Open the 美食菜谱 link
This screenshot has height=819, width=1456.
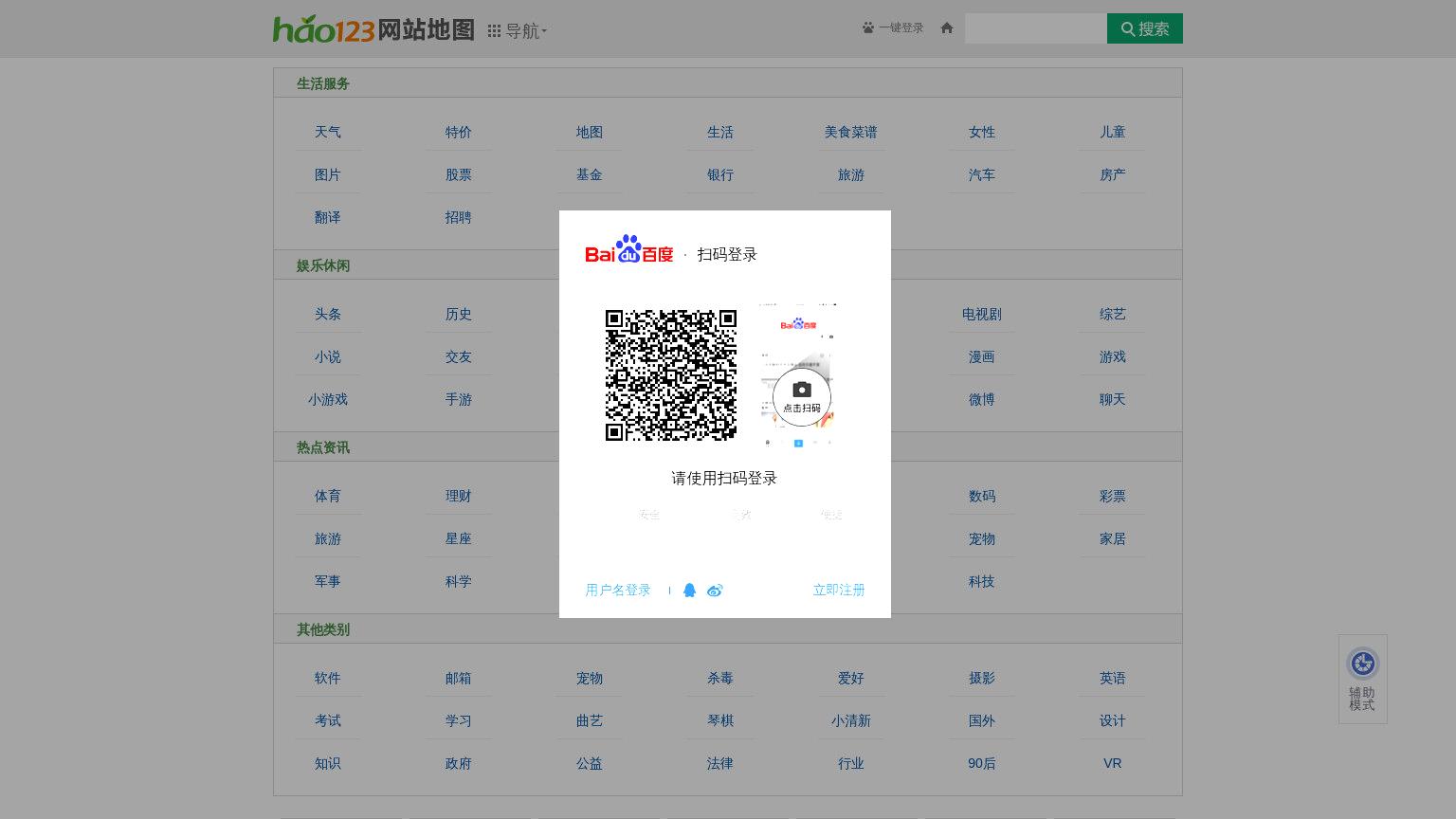[851, 132]
